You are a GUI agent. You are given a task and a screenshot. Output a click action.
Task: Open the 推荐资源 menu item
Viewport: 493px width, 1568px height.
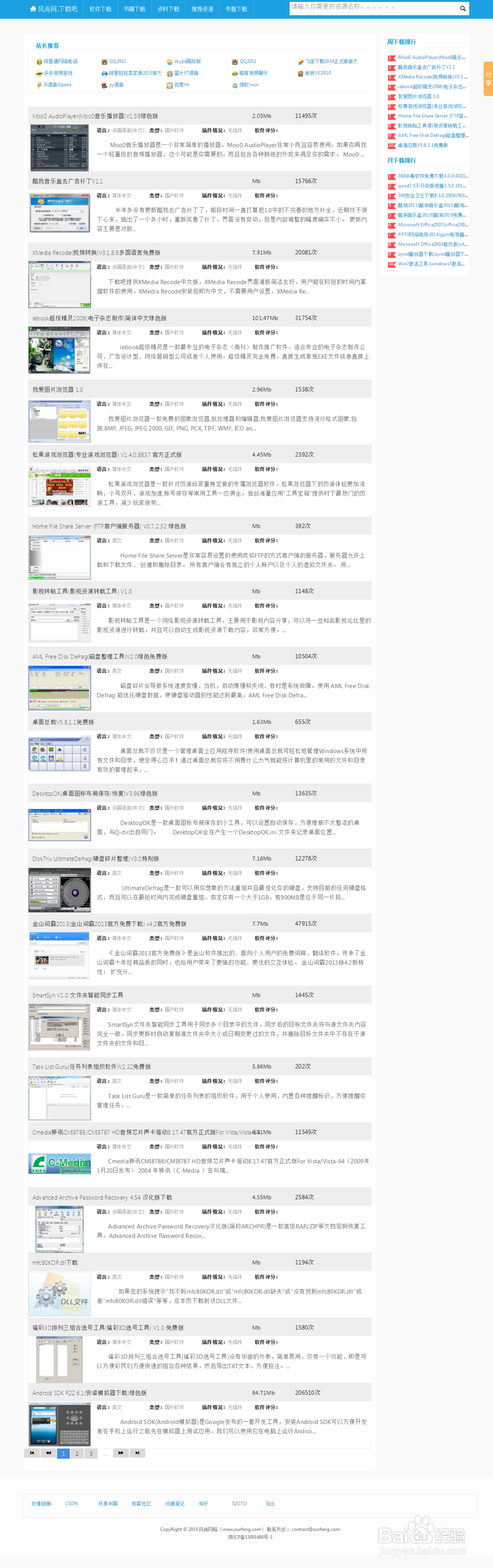(x=202, y=9)
